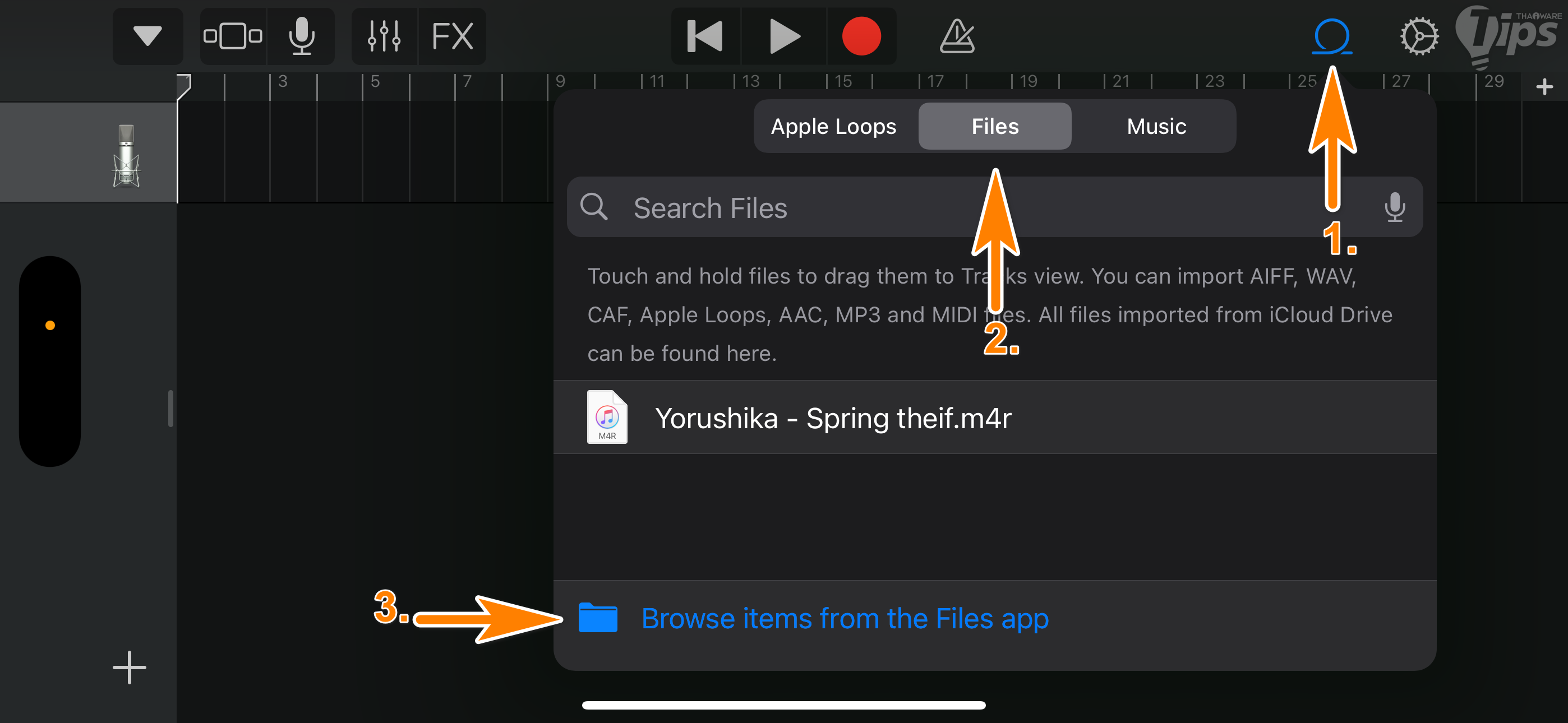Add song section with ruler plus
This screenshot has width=1568, height=723.
pyautogui.click(x=1544, y=87)
